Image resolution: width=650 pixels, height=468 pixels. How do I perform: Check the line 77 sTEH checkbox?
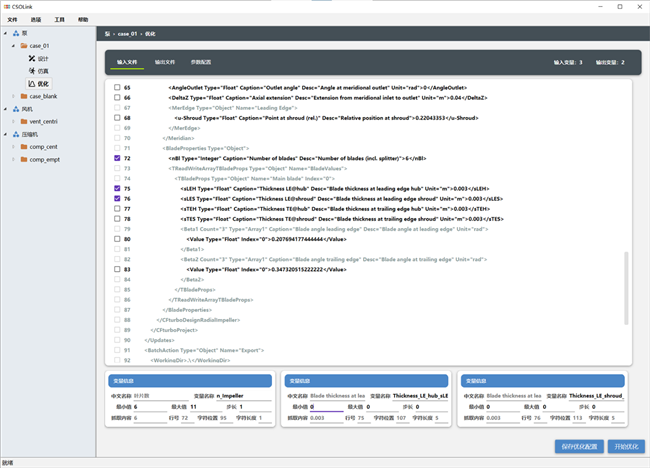115,208
